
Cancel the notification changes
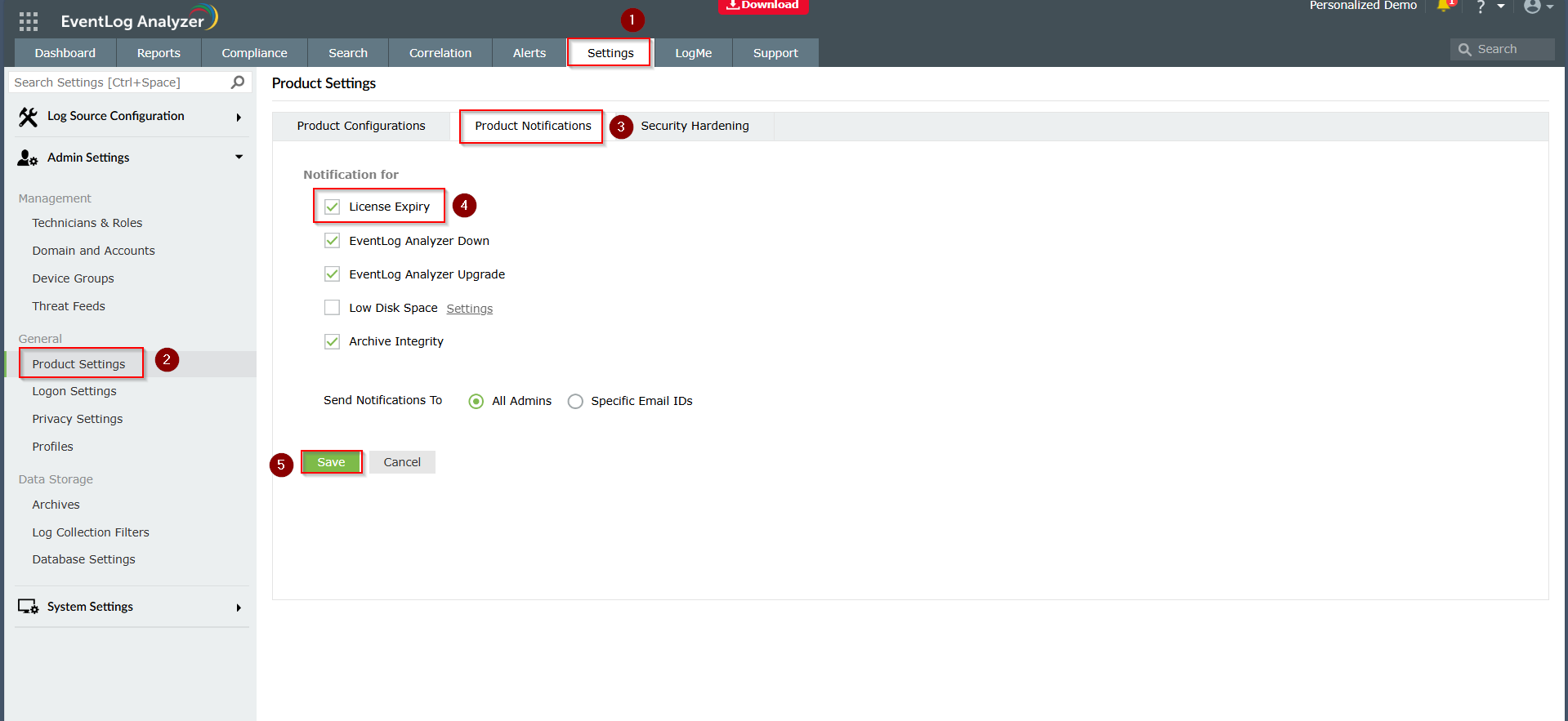[x=402, y=462]
